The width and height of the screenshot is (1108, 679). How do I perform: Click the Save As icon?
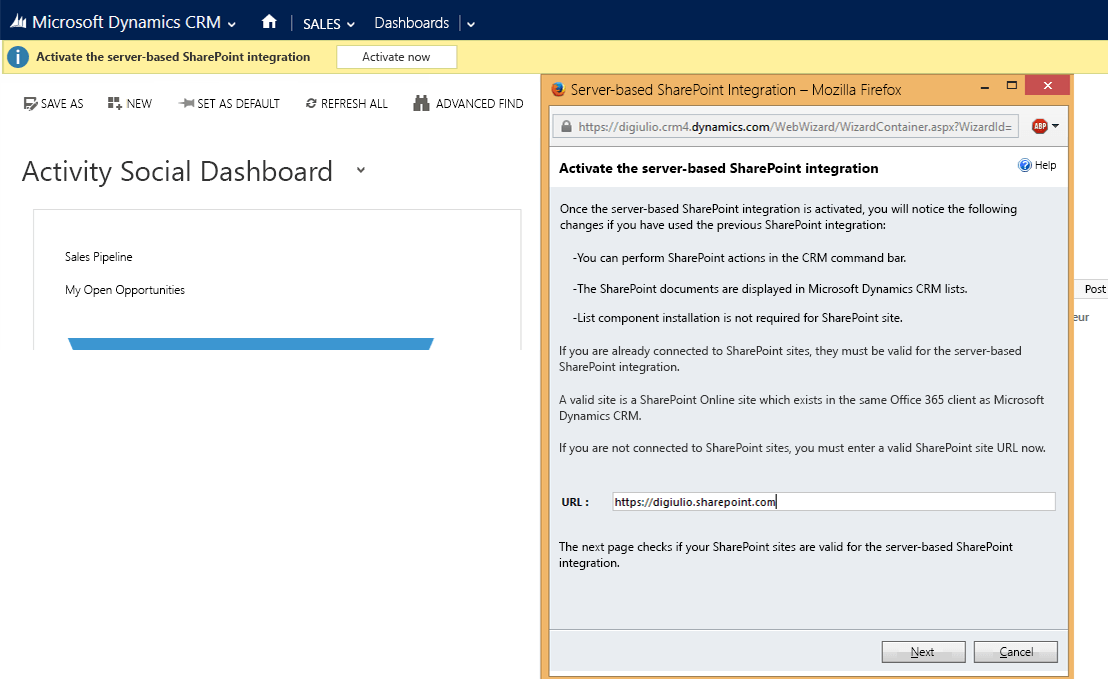(x=30, y=104)
